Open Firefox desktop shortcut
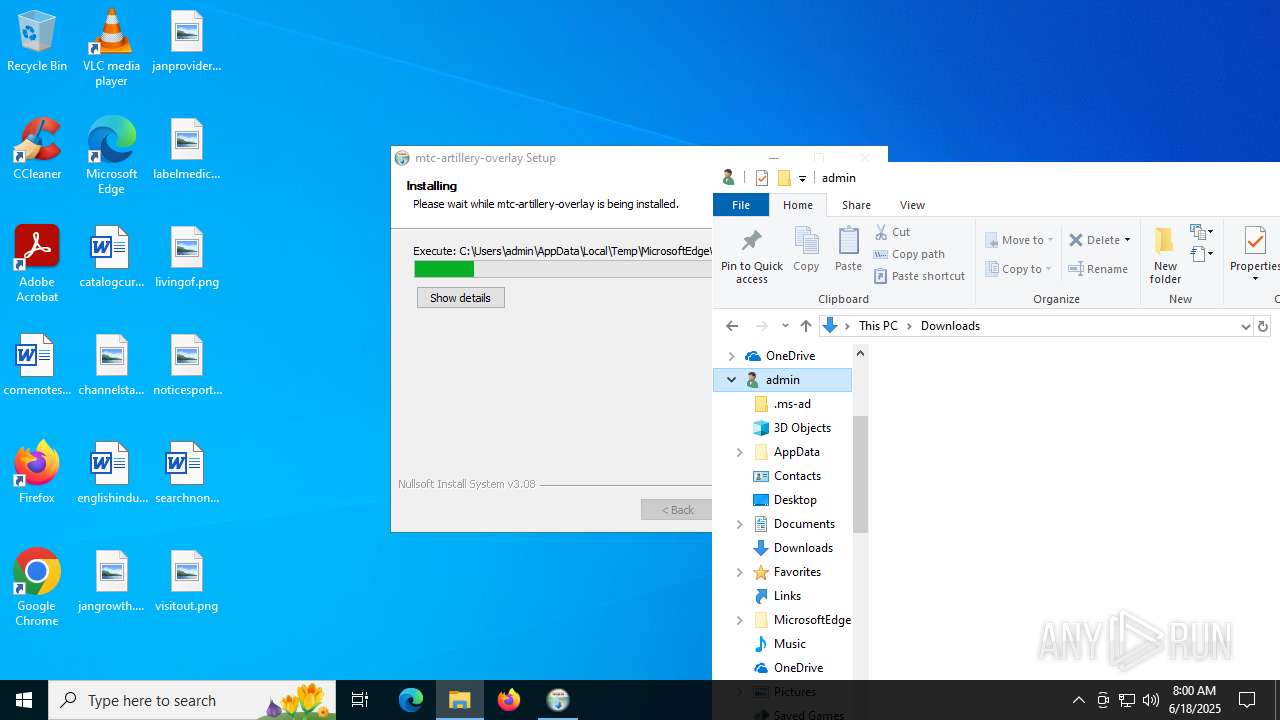Viewport: 1280px width, 720px height. click(37, 474)
